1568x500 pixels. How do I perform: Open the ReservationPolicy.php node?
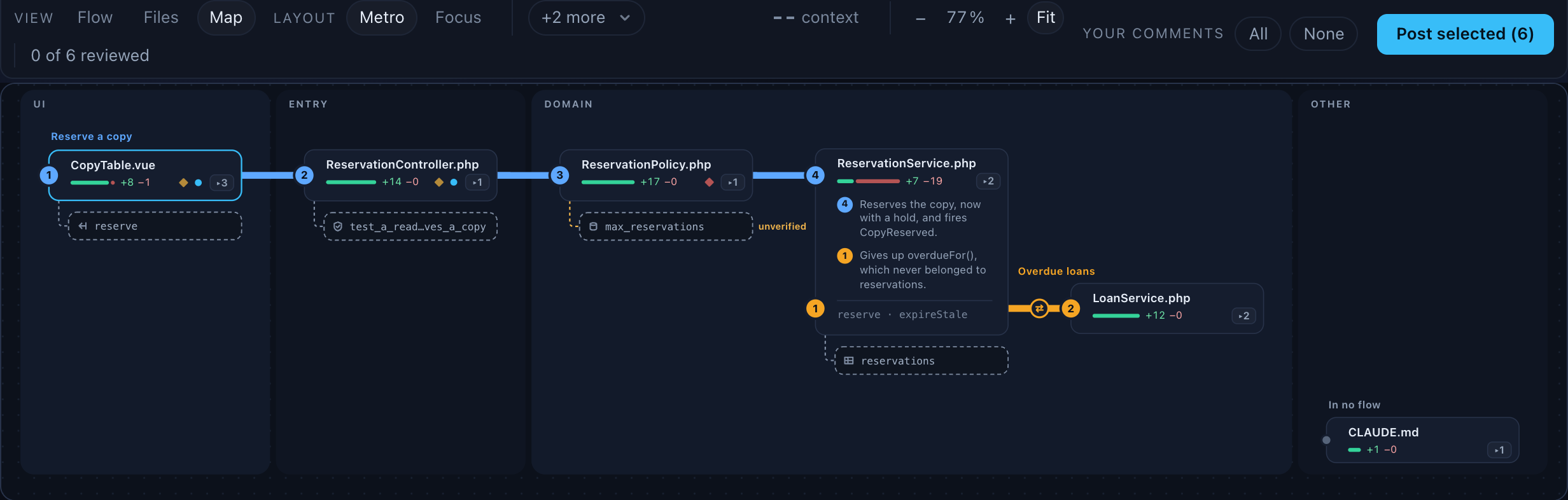pyautogui.click(x=656, y=175)
